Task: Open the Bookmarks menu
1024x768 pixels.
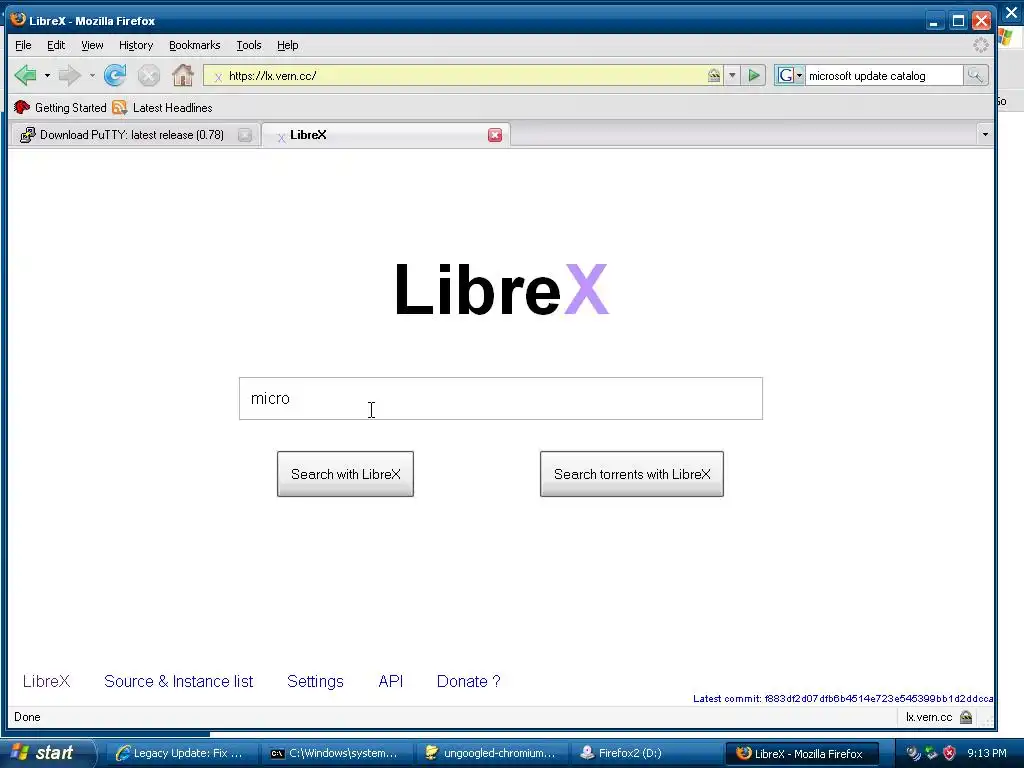Action: pos(195,45)
